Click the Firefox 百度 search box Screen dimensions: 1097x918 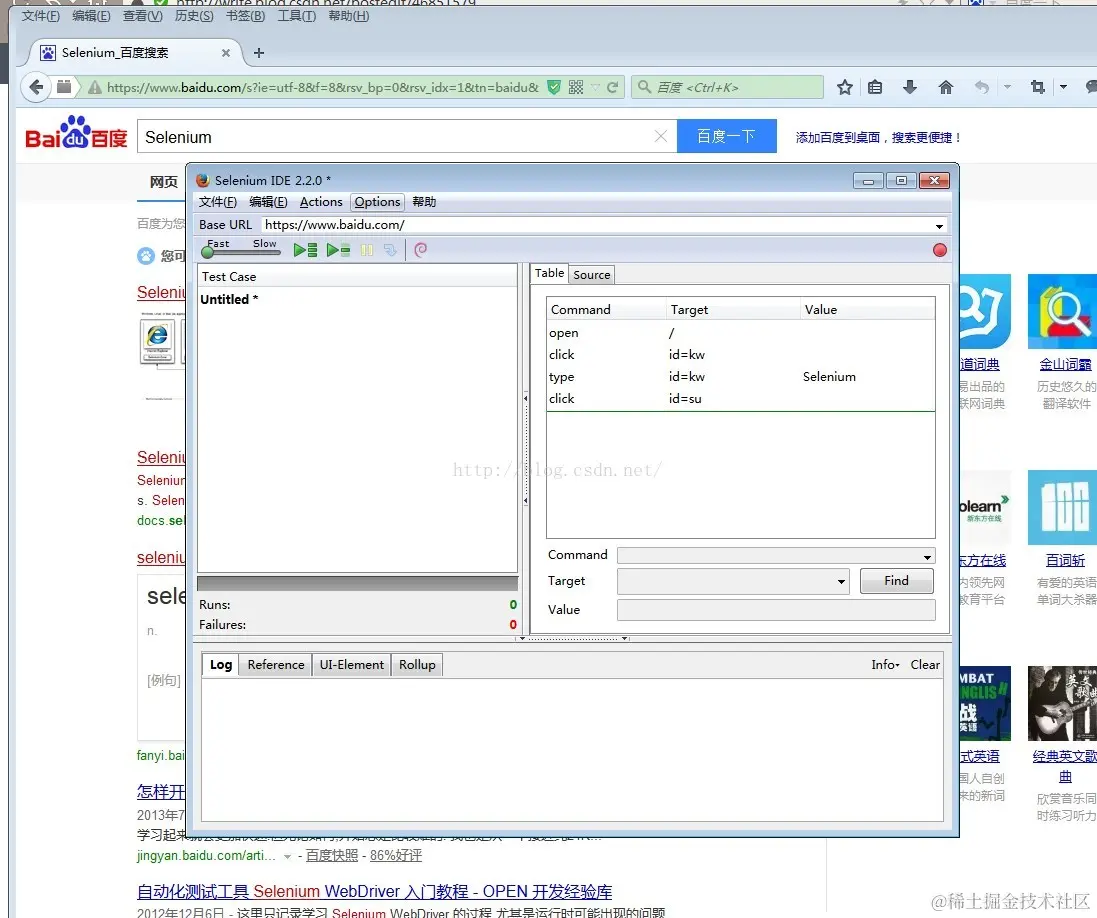tap(727, 87)
